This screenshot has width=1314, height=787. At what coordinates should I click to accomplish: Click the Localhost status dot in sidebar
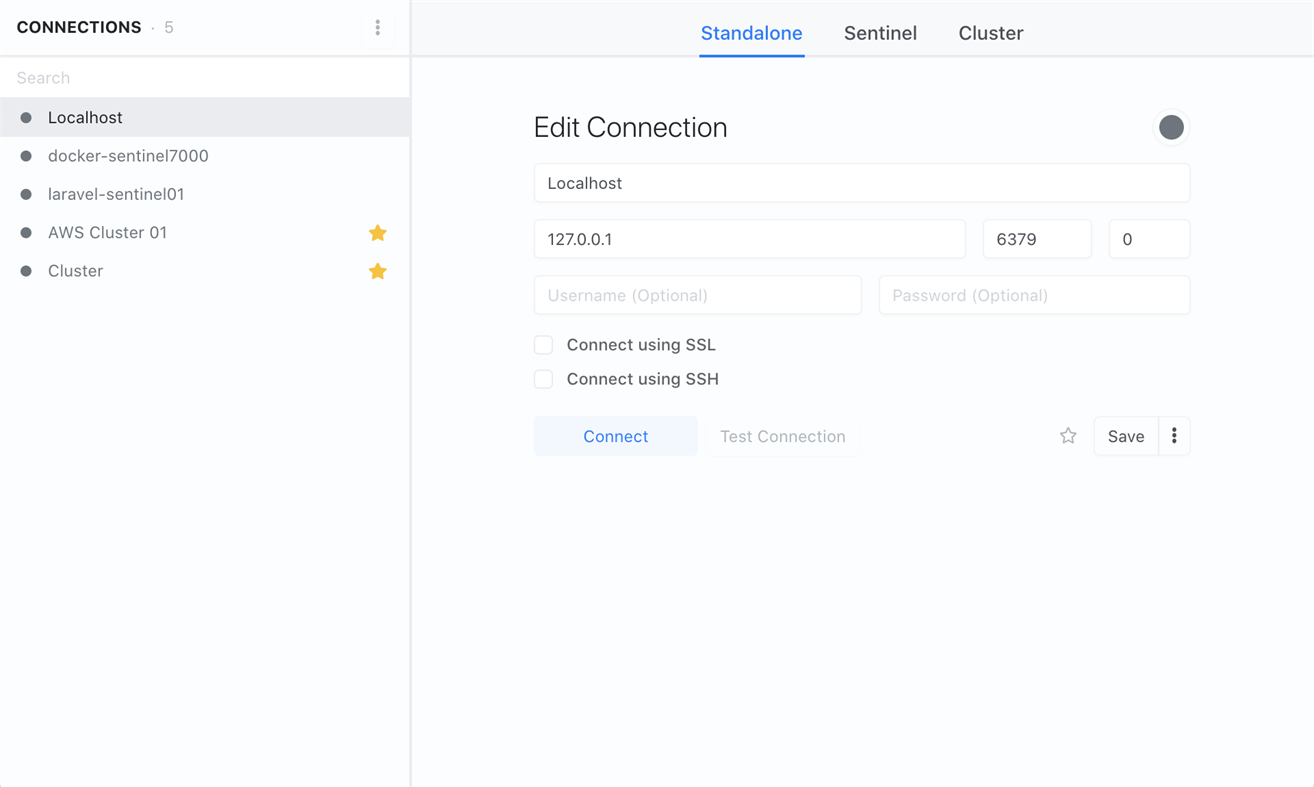point(26,118)
